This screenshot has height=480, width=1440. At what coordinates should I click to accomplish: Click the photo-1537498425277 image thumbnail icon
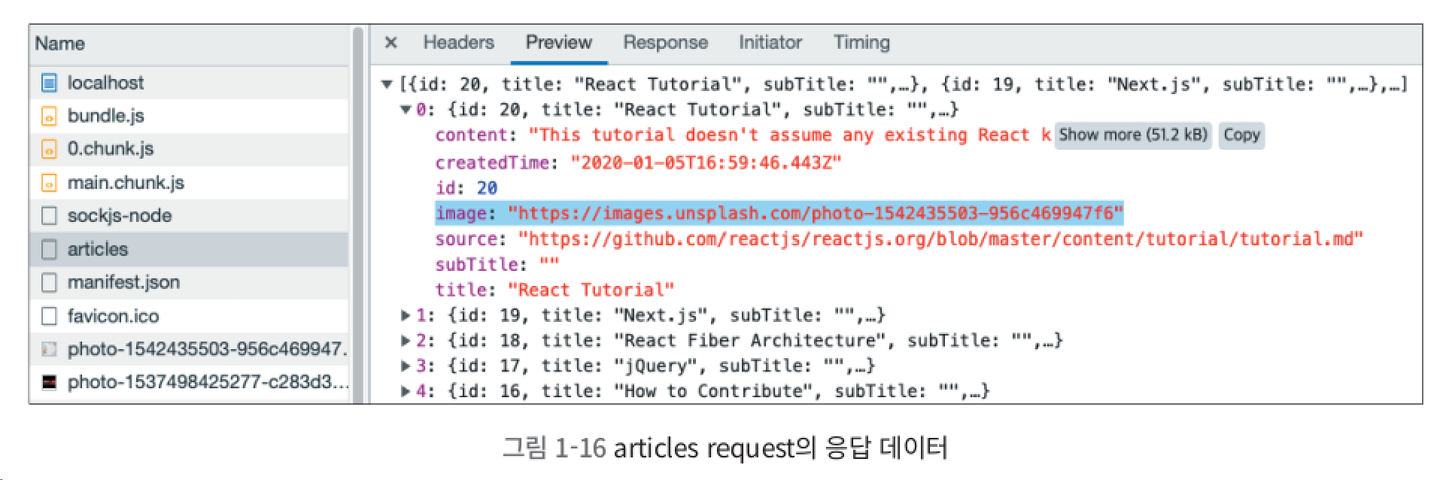[49, 383]
